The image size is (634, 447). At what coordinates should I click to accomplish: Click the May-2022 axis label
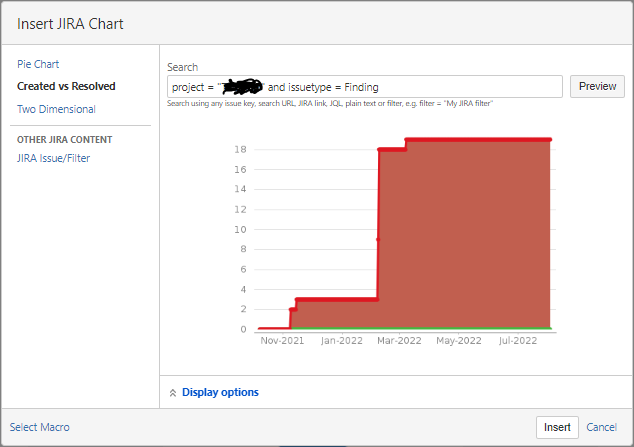coord(459,341)
